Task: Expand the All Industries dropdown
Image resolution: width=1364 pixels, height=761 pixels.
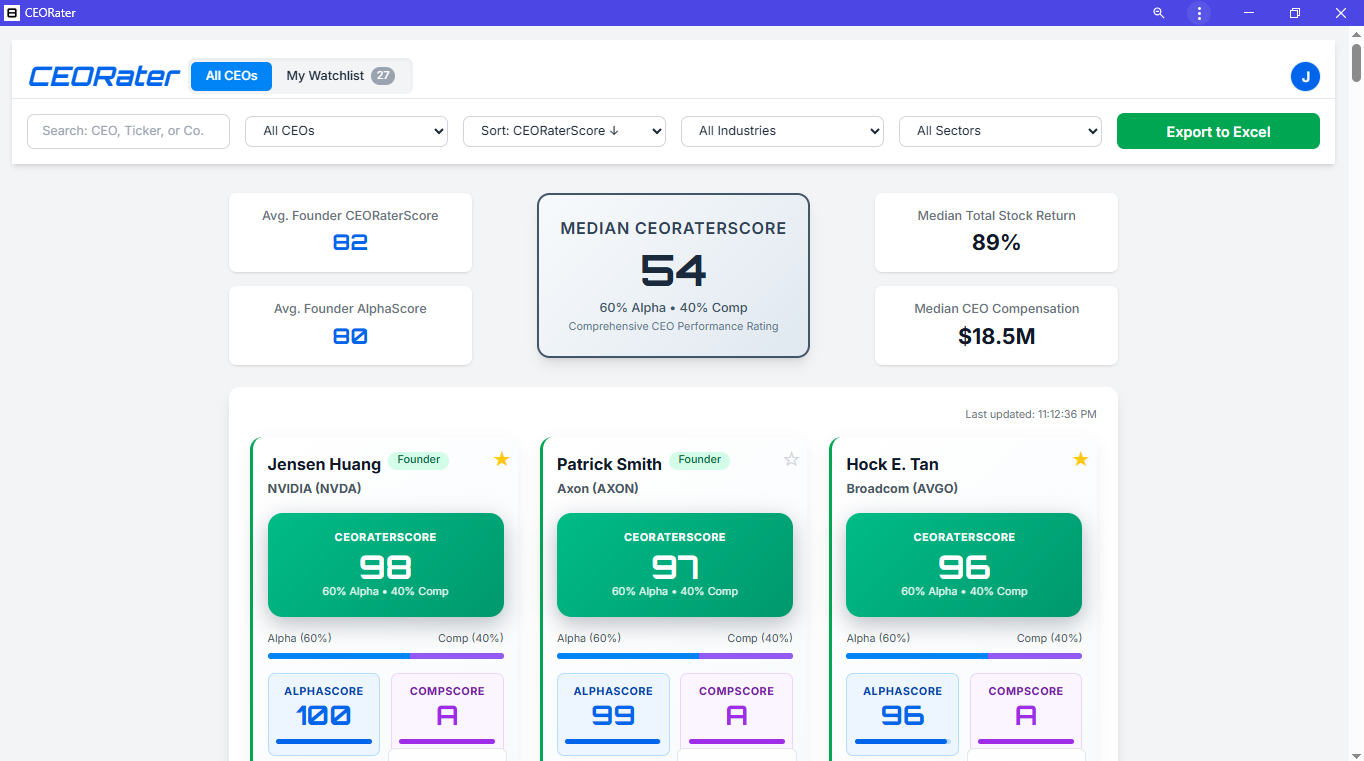Action: coord(782,131)
